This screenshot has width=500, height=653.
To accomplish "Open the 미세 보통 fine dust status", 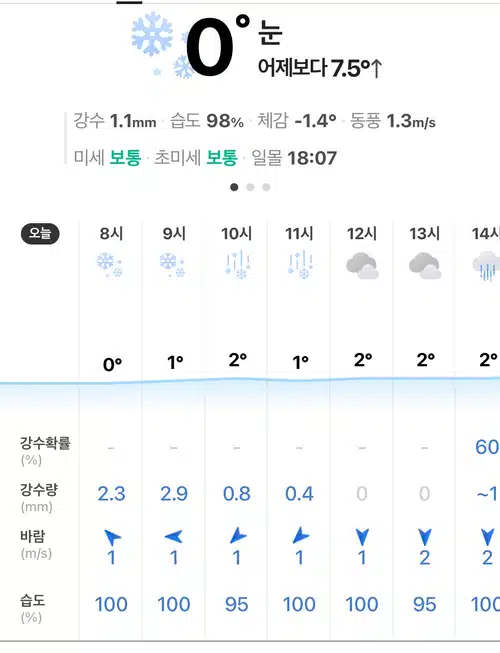I will [x=107, y=158].
